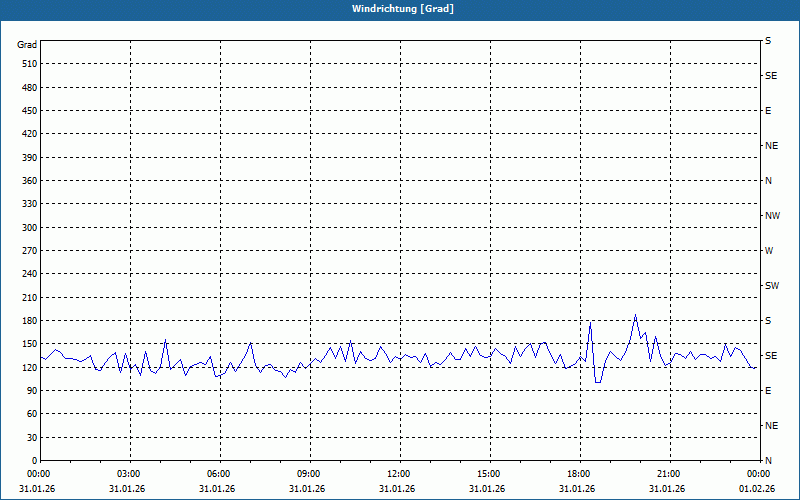The height and width of the screenshot is (500, 800).
Task: Click the 360 degree axis label
Action: (30, 181)
